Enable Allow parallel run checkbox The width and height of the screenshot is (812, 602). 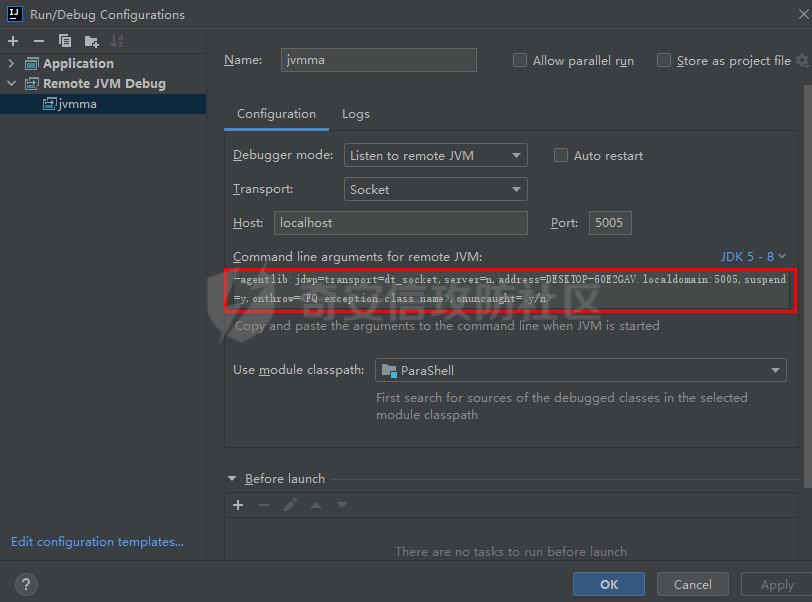click(520, 60)
